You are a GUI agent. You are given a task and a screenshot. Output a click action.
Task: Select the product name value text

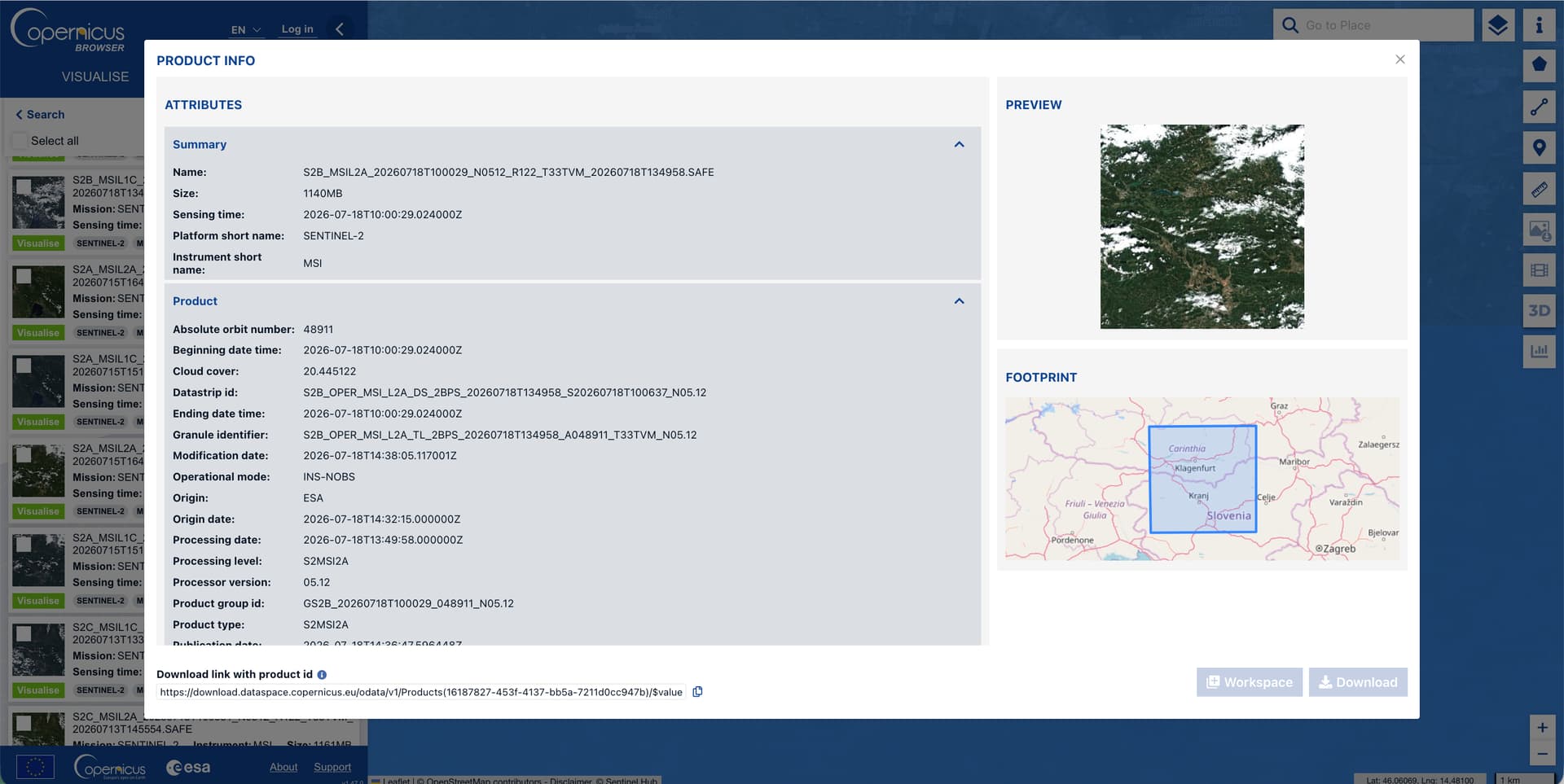pos(508,173)
